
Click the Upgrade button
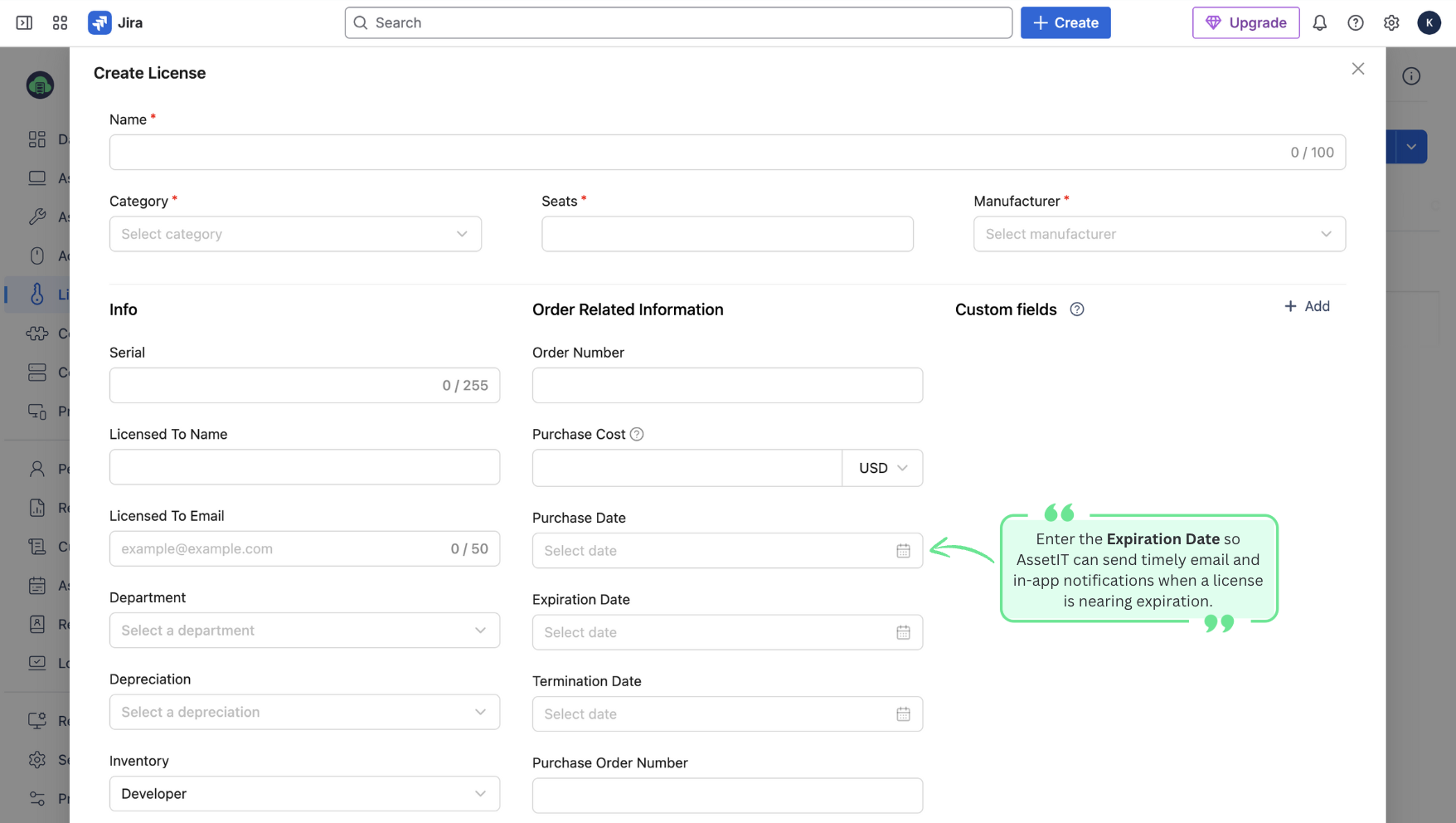[1245, 22]
